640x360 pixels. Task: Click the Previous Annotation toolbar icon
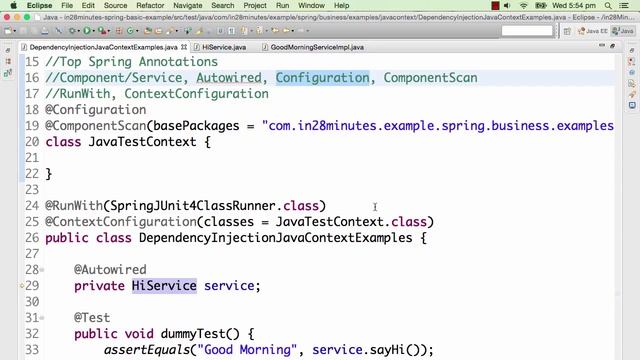pyautogui.click(x=259, y=31)
